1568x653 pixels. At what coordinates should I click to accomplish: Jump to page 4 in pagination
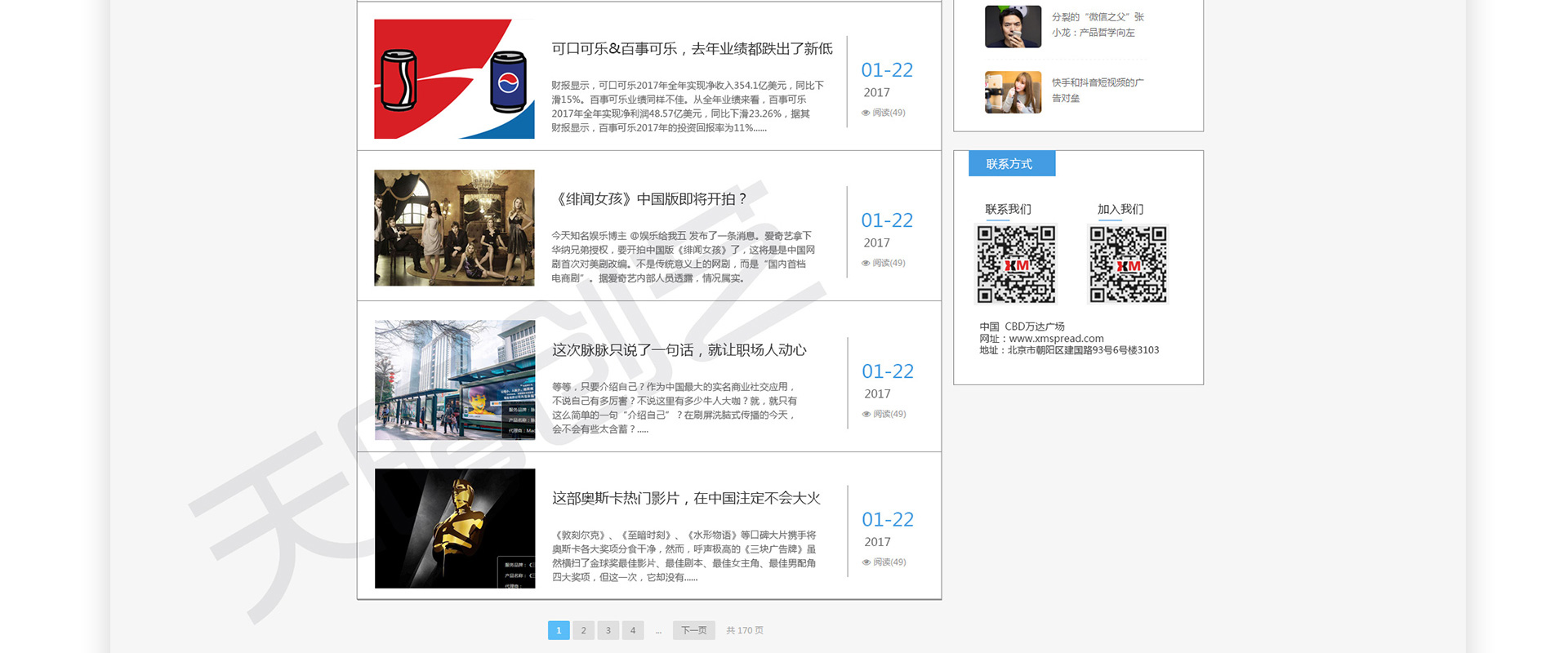click(x=632, y=630)
